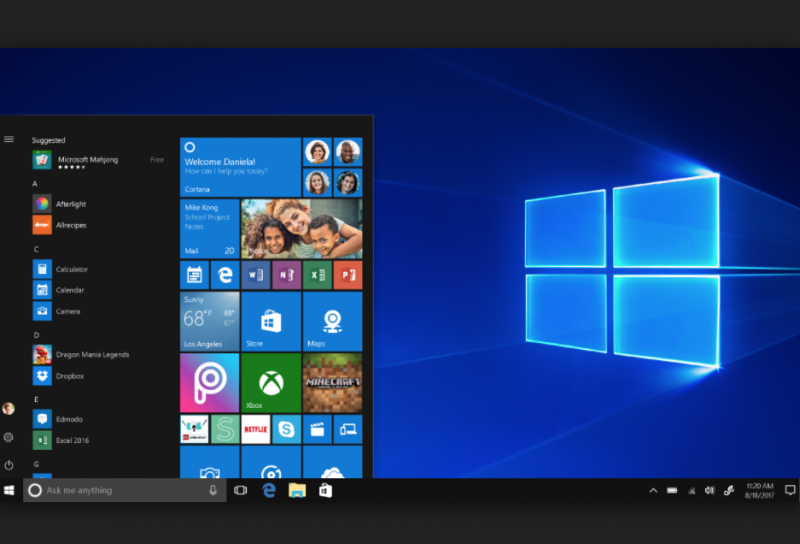800x544 pixels.
Task: Click the Windows Start button
Action: pyautogui.click(x=9, y=490)
